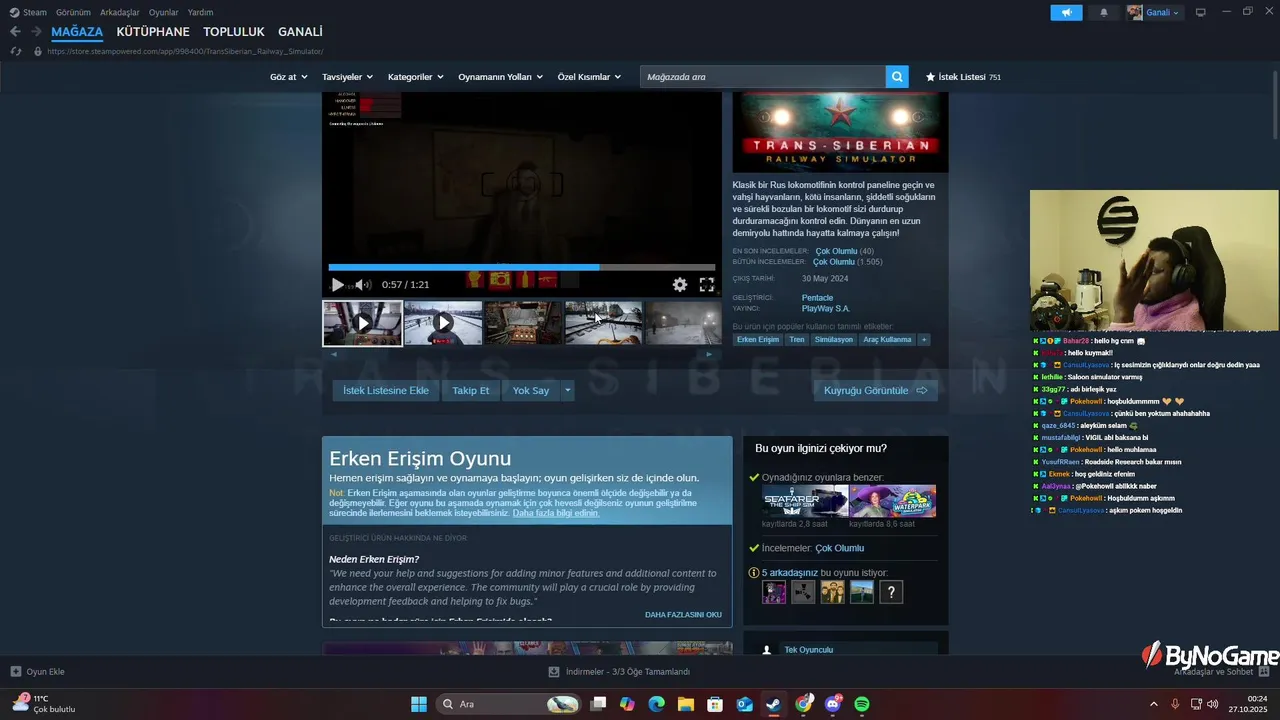Open the Arkadaşlar menu
The width and height of the screenshot is (1280, 720).
click(x=120, y=12)
